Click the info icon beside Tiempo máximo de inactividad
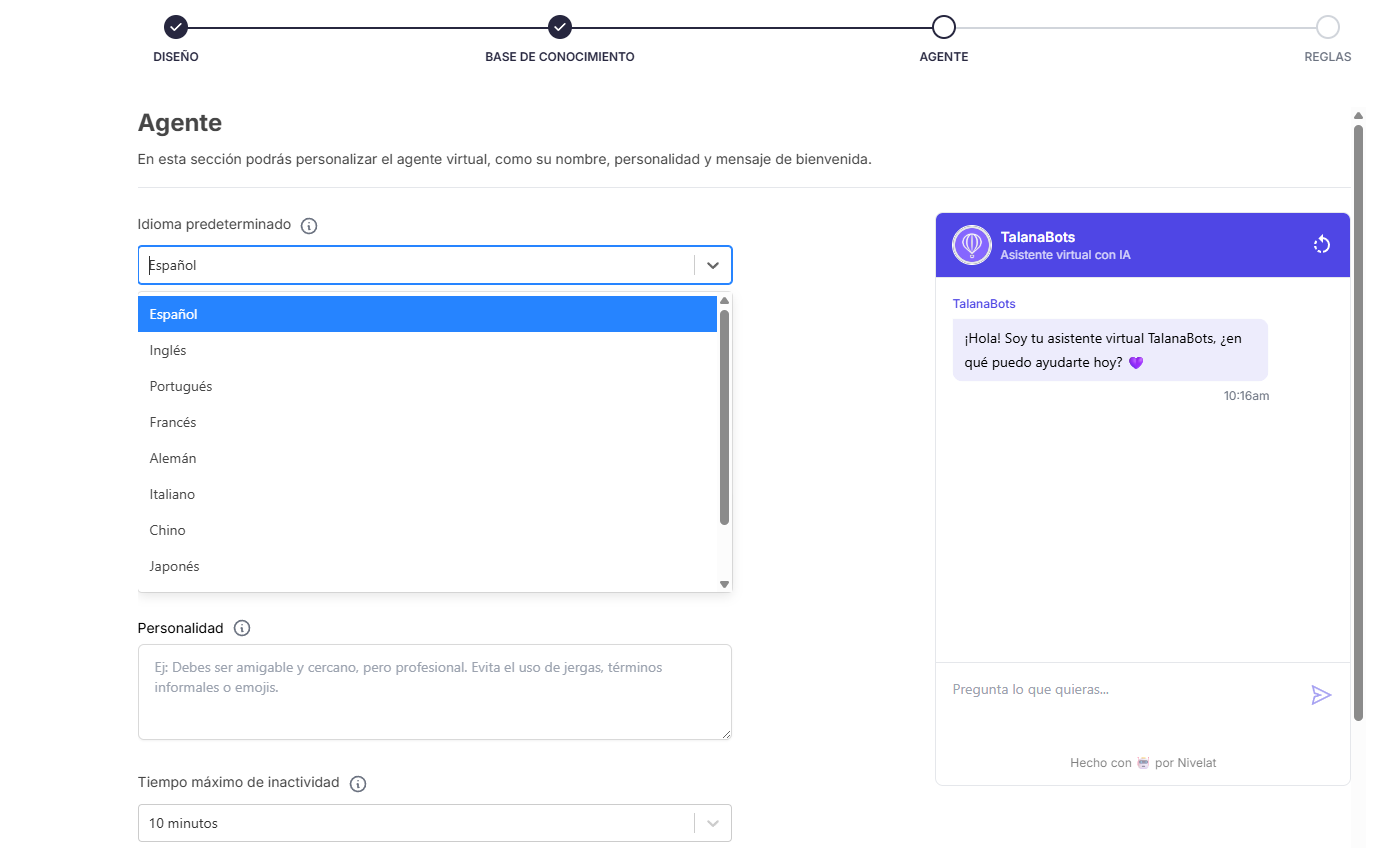Viewport: 1380px width, 848px height. (x=357, y=783)
